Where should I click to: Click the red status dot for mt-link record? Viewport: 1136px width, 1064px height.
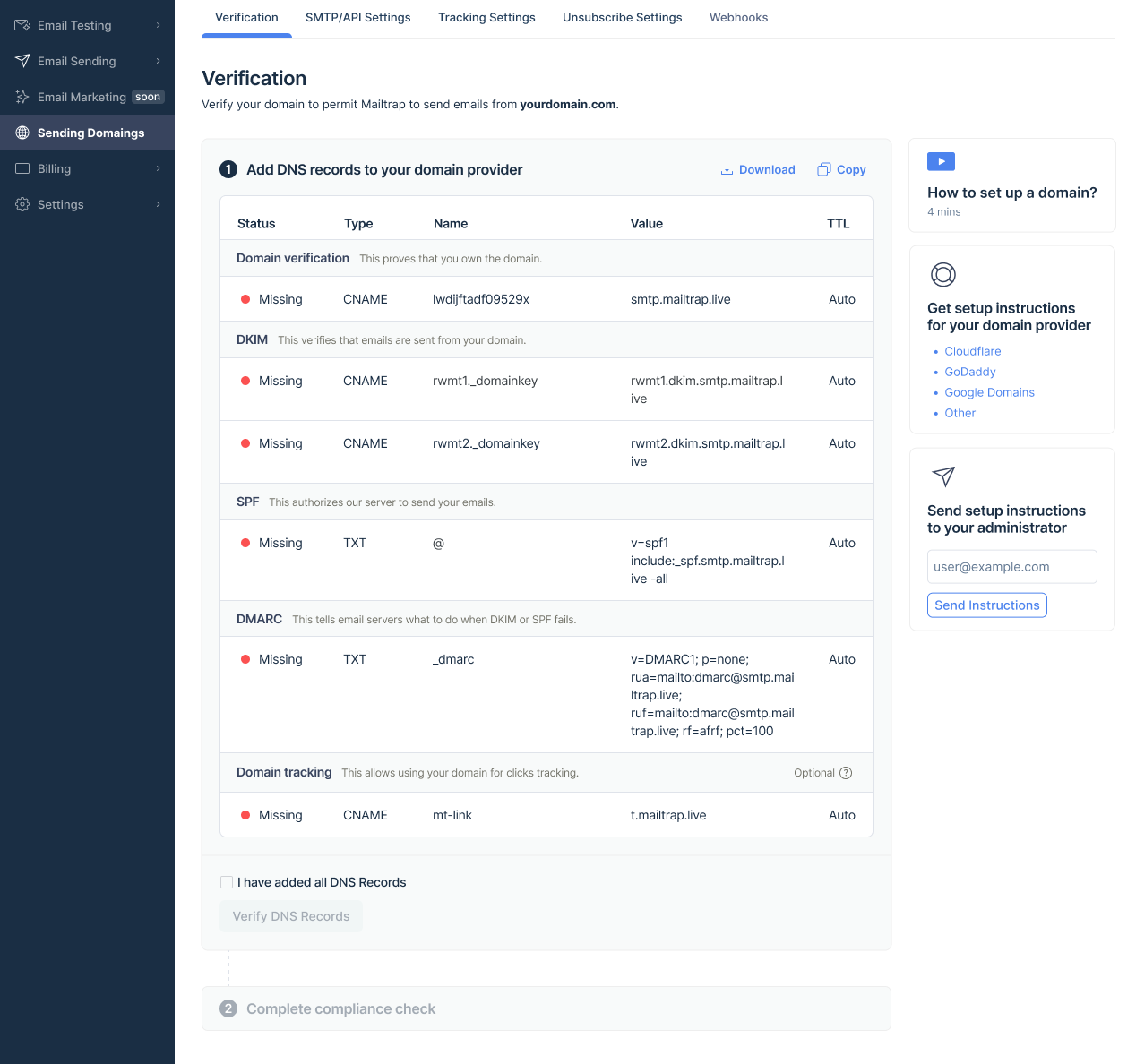pyautogui.click(x=245, y=815)
